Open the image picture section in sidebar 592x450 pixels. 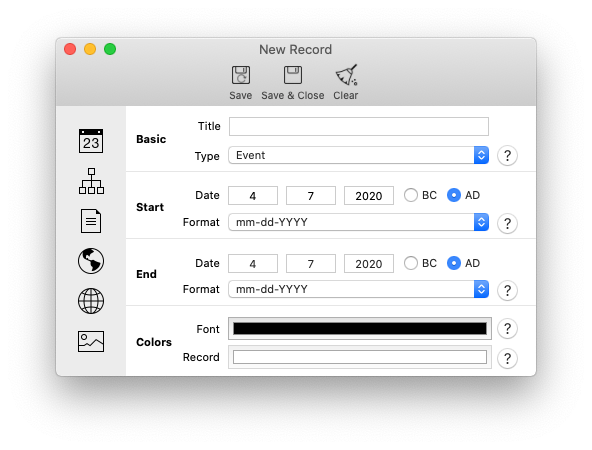pyautogui.click(x=91, y=341)
